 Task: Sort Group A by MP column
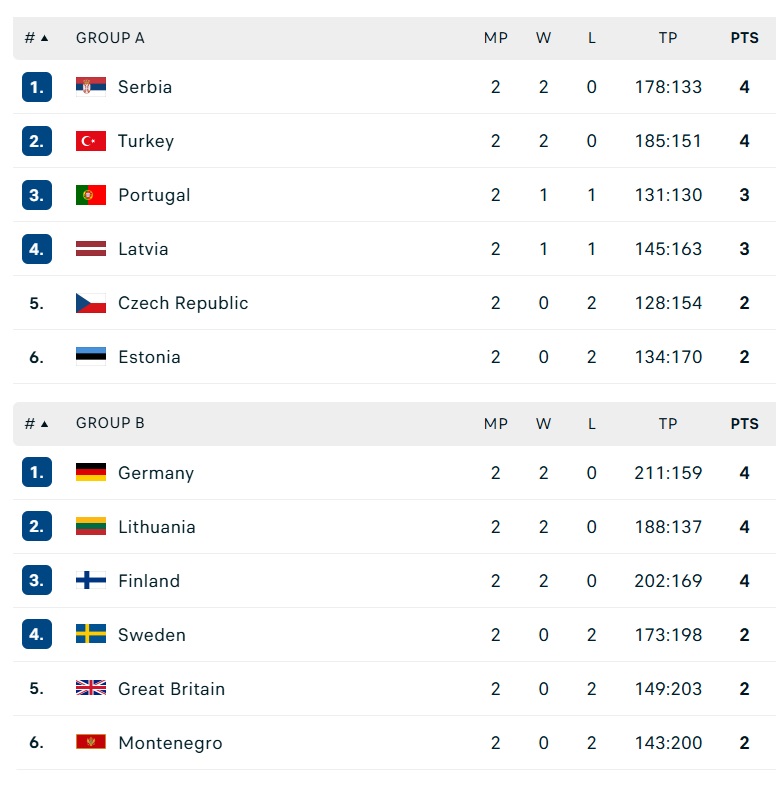[496, 38]
